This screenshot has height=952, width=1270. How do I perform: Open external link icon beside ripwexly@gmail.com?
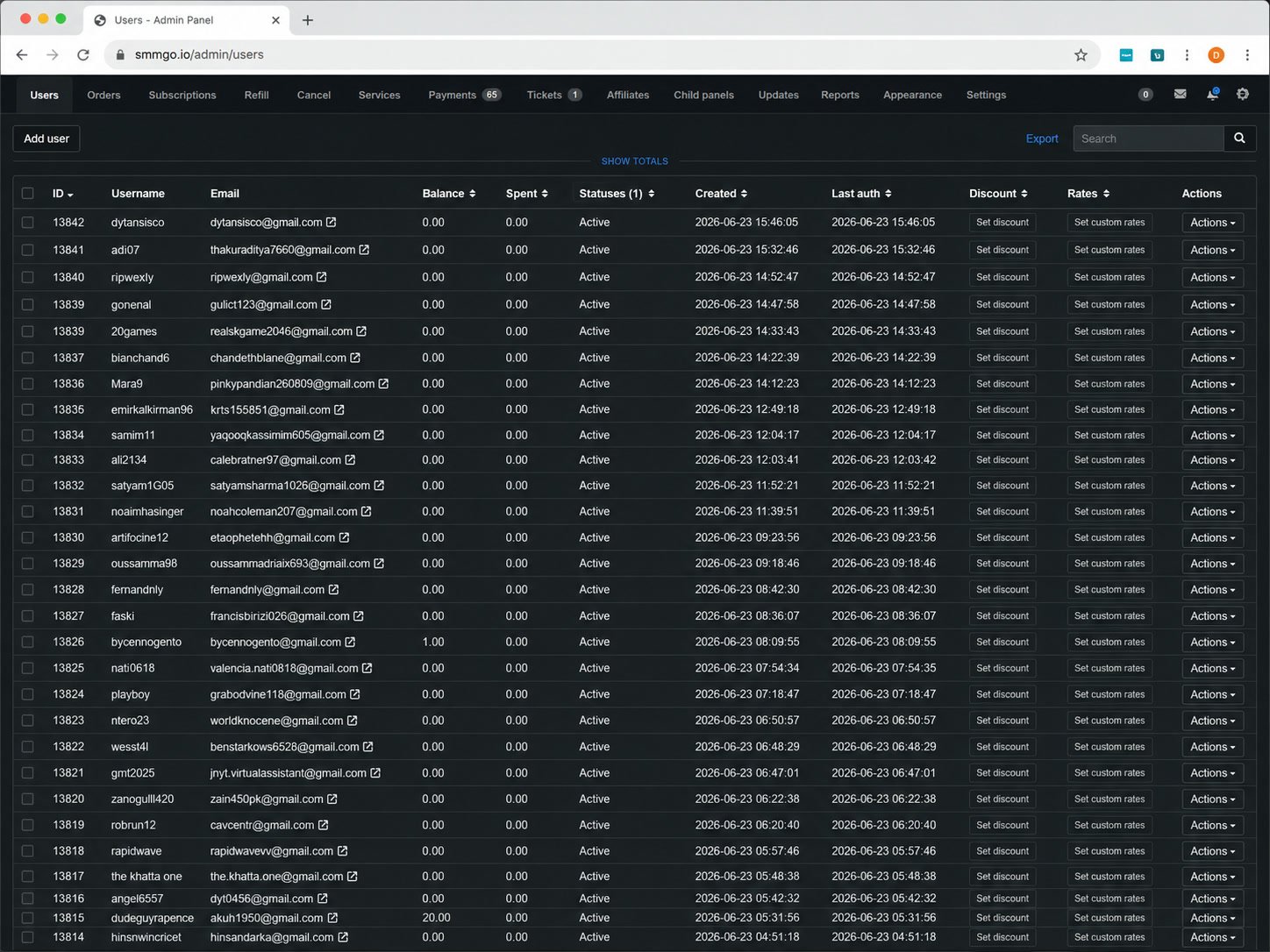pyautogui.click(x=322, y=277)
